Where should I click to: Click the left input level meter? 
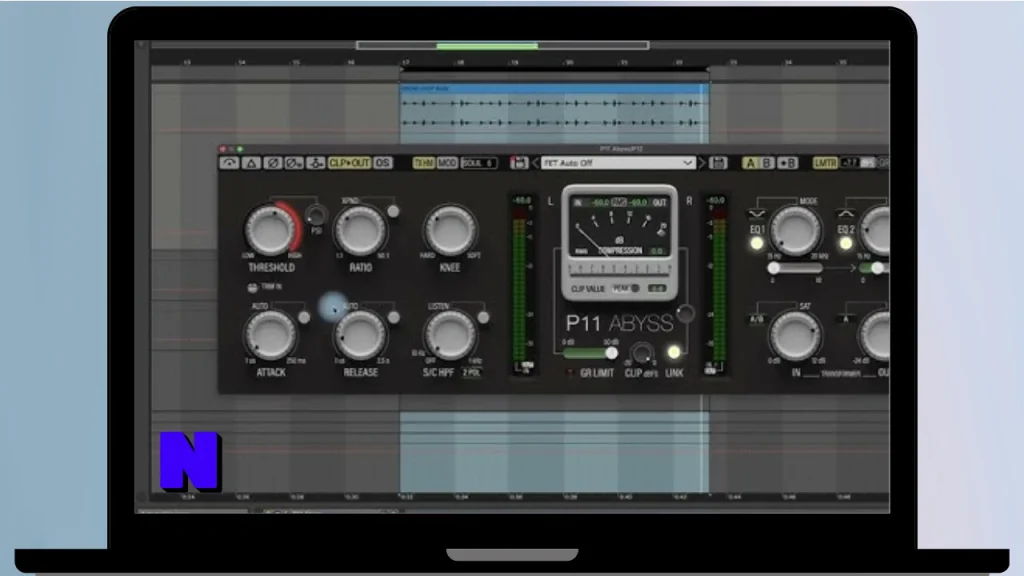(520, 287)
